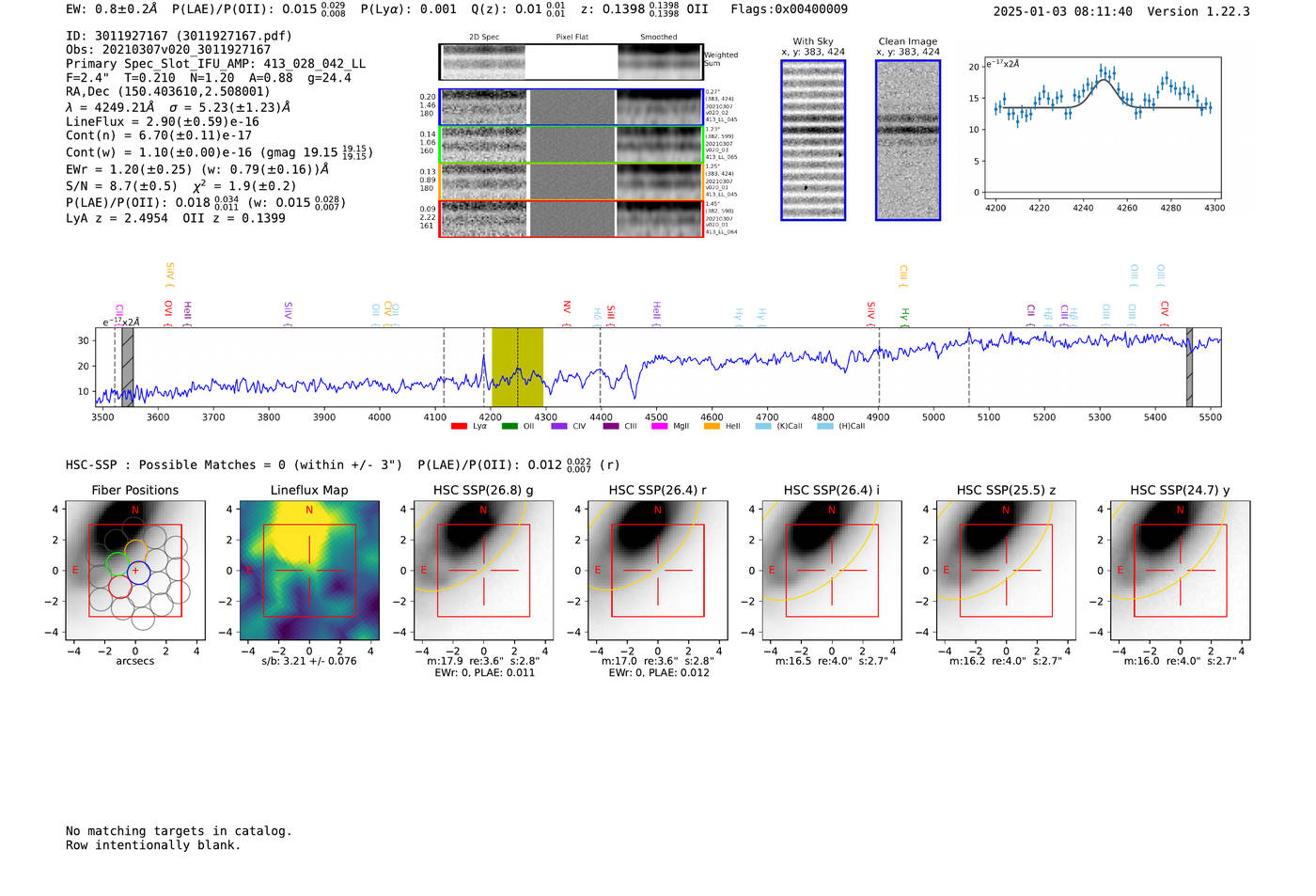1316x896 pixels.
Task: Click the green-bordered 2D spectrum row
Action: (572, 145)
